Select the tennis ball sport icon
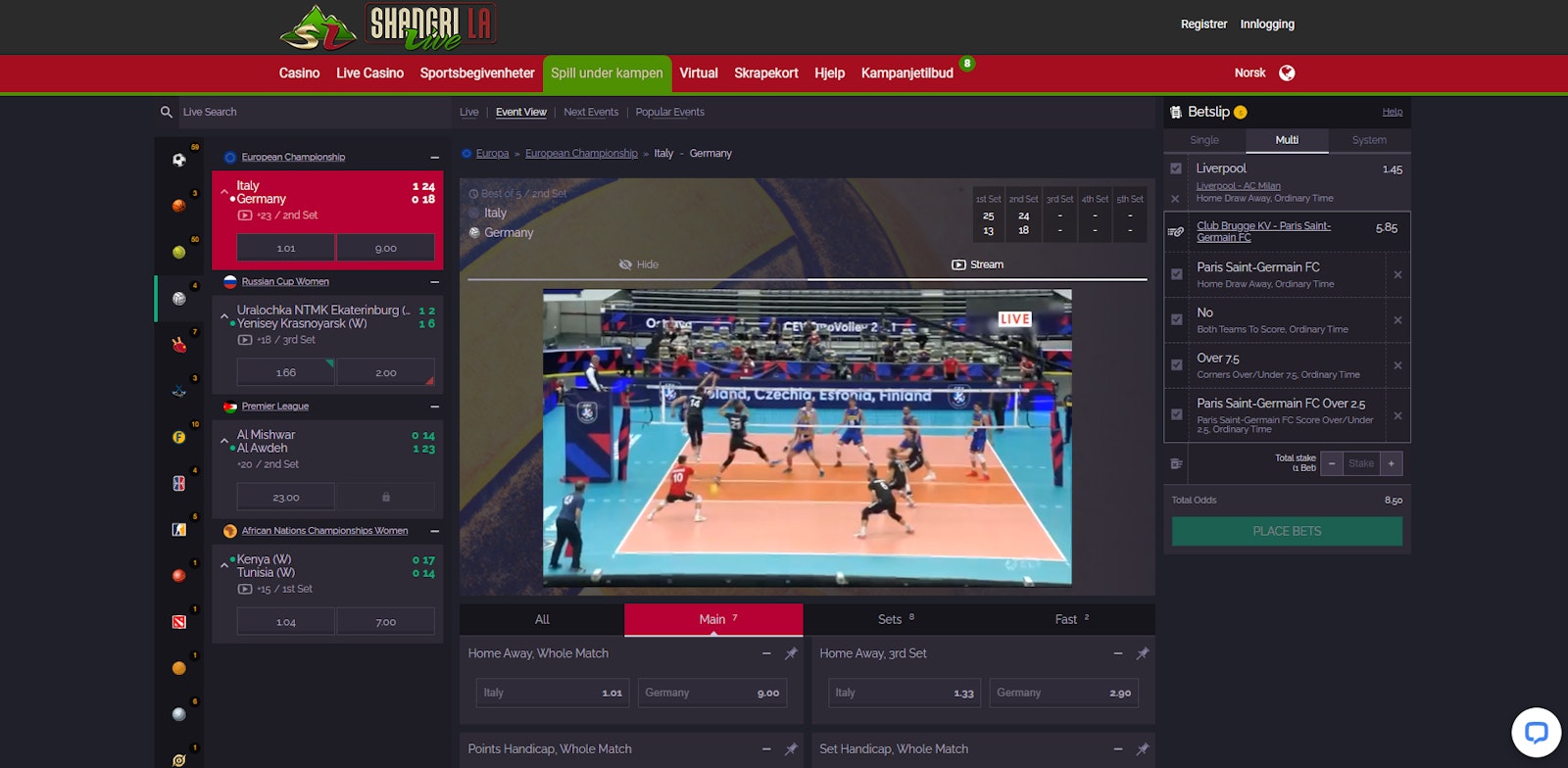 178,253
